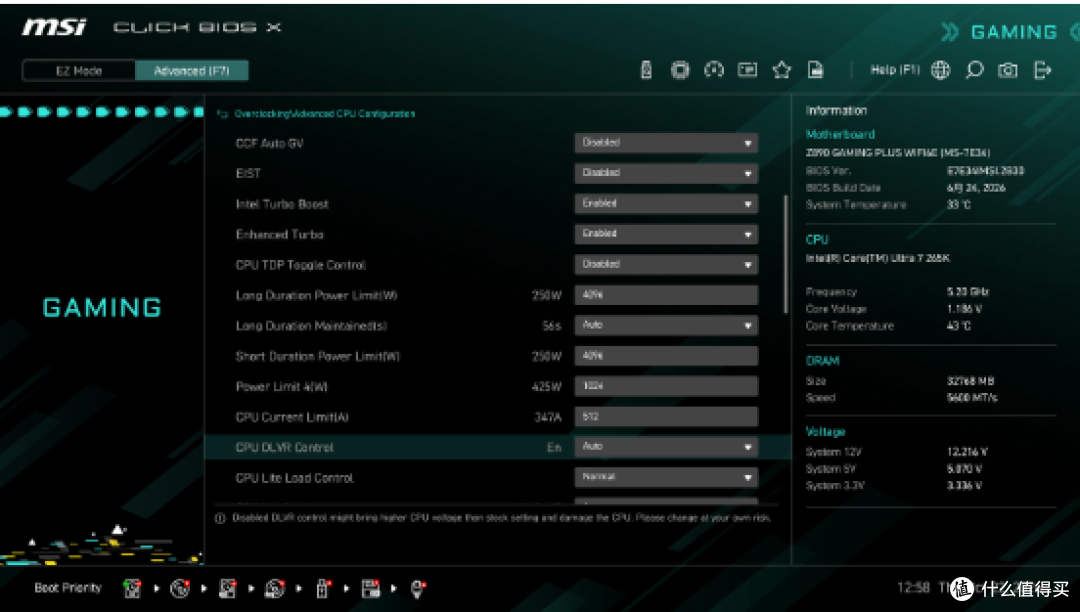Viewport: 1080px width, 612px height.
Task: Click the Motherboard heading in Information
Action: [840, 134]
